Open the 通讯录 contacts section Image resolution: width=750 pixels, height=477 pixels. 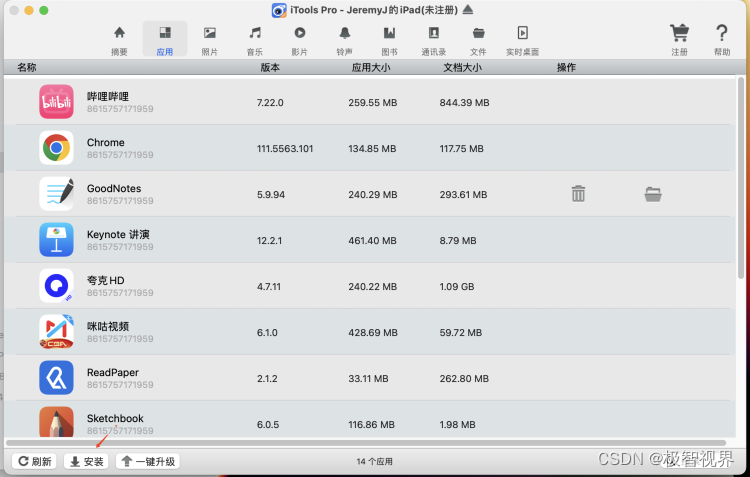[x=434, y=40]
